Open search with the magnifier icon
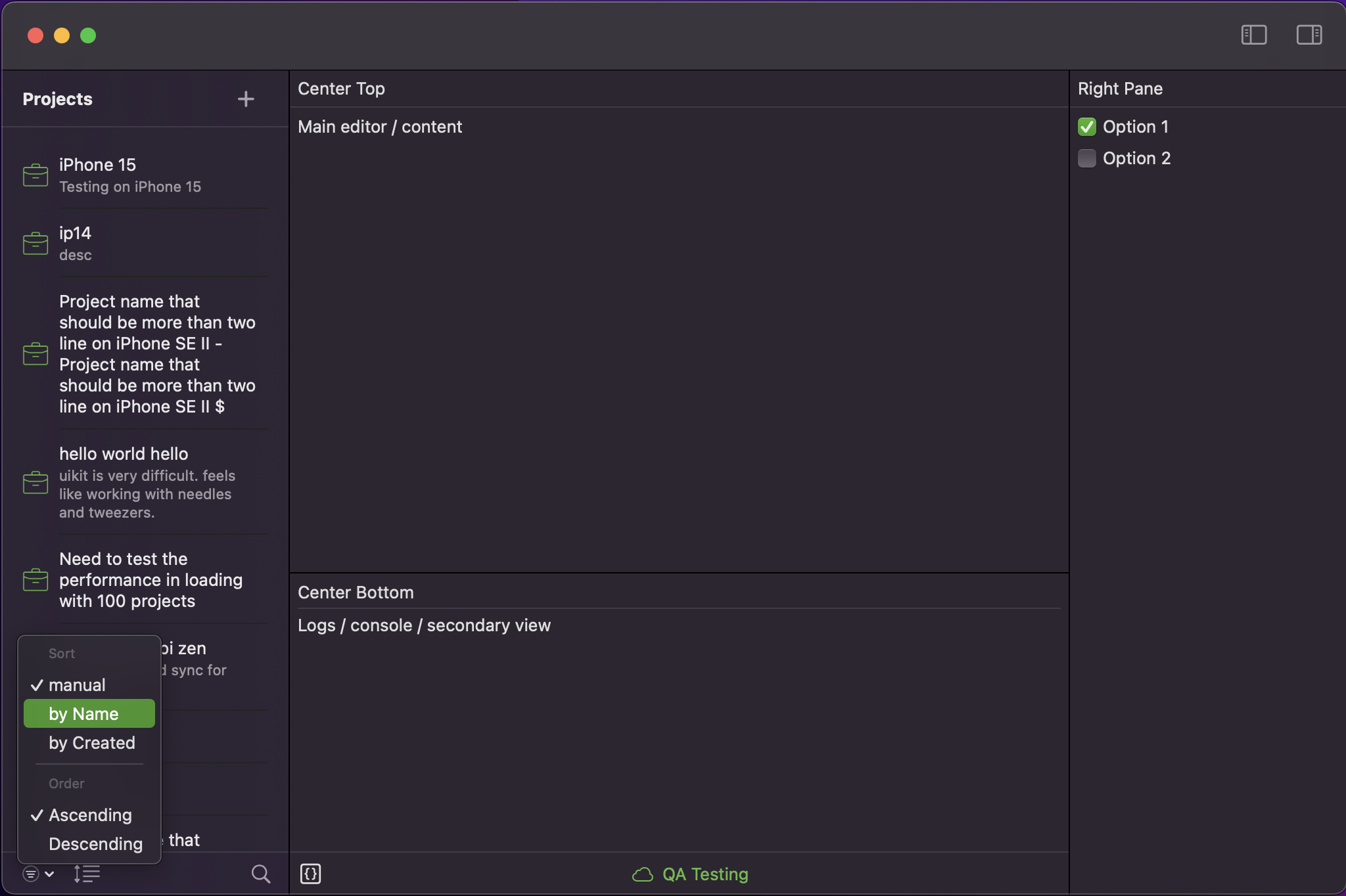 (x=261, y=874)
